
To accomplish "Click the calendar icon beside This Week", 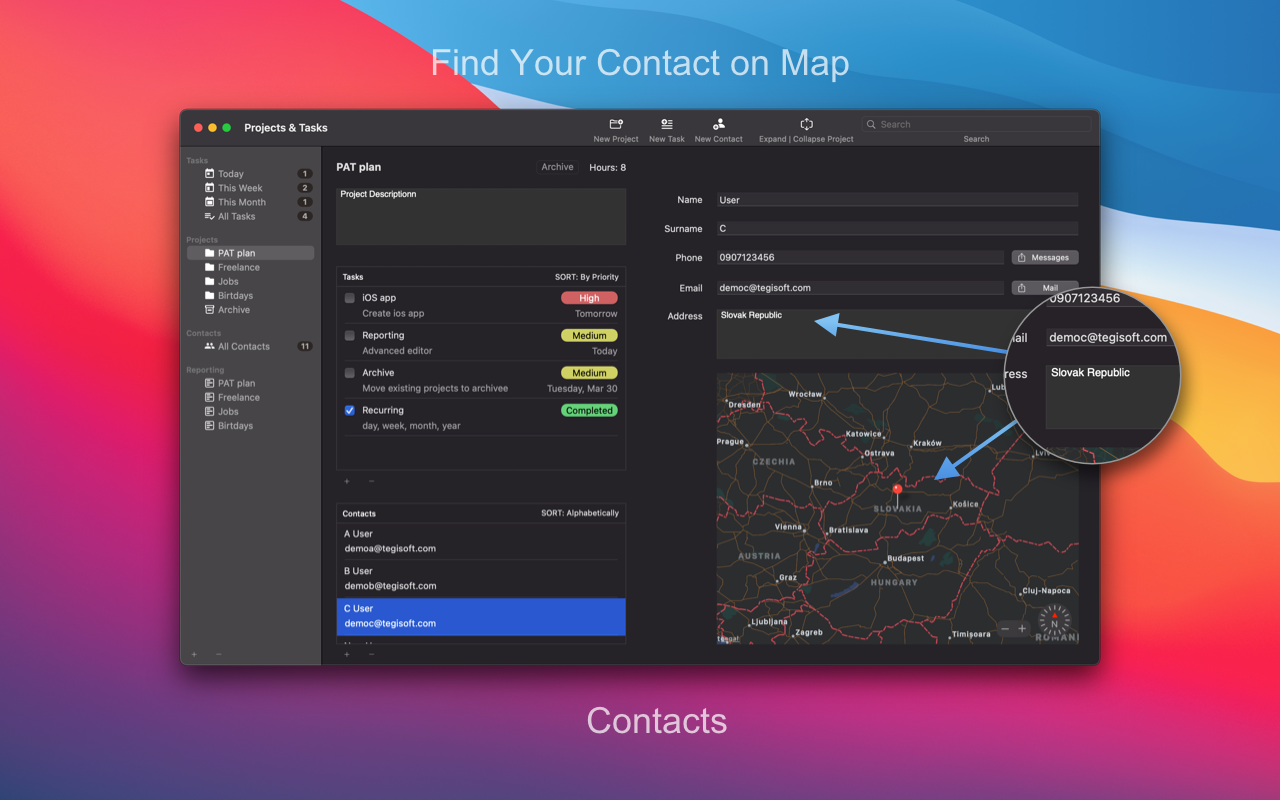I will click(x=209, y=188).
